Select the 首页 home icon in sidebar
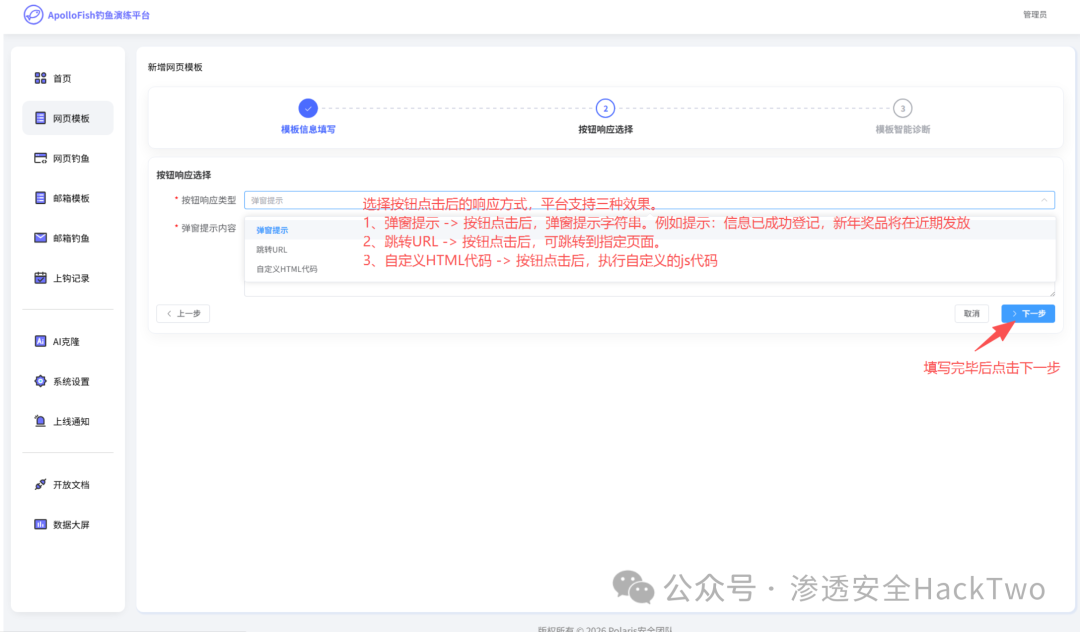Image resolution: width=1080 pixels, height=632 pixels. (40, 78)
